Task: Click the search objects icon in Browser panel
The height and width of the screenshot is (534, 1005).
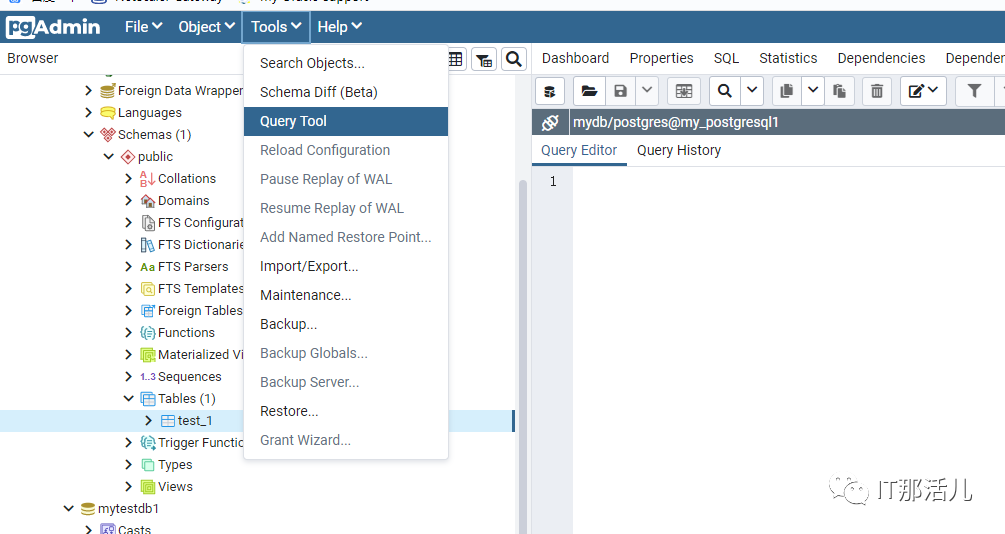Action: [513, 59]
